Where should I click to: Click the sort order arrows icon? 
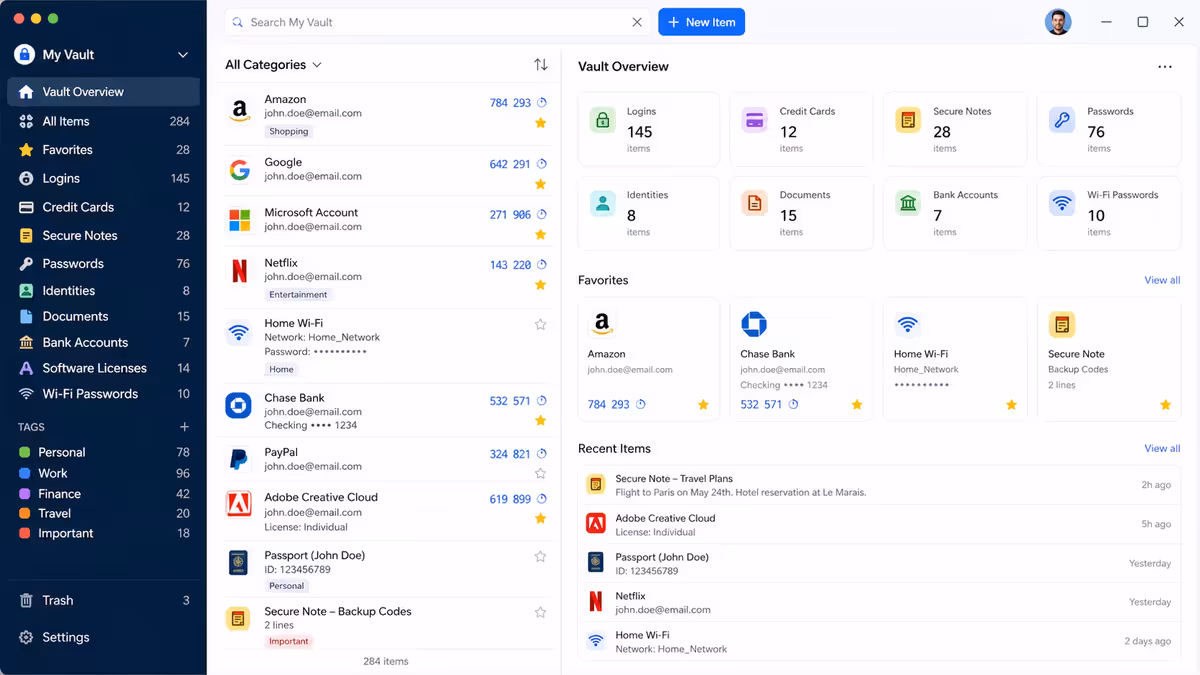click(x=541, y=65)
